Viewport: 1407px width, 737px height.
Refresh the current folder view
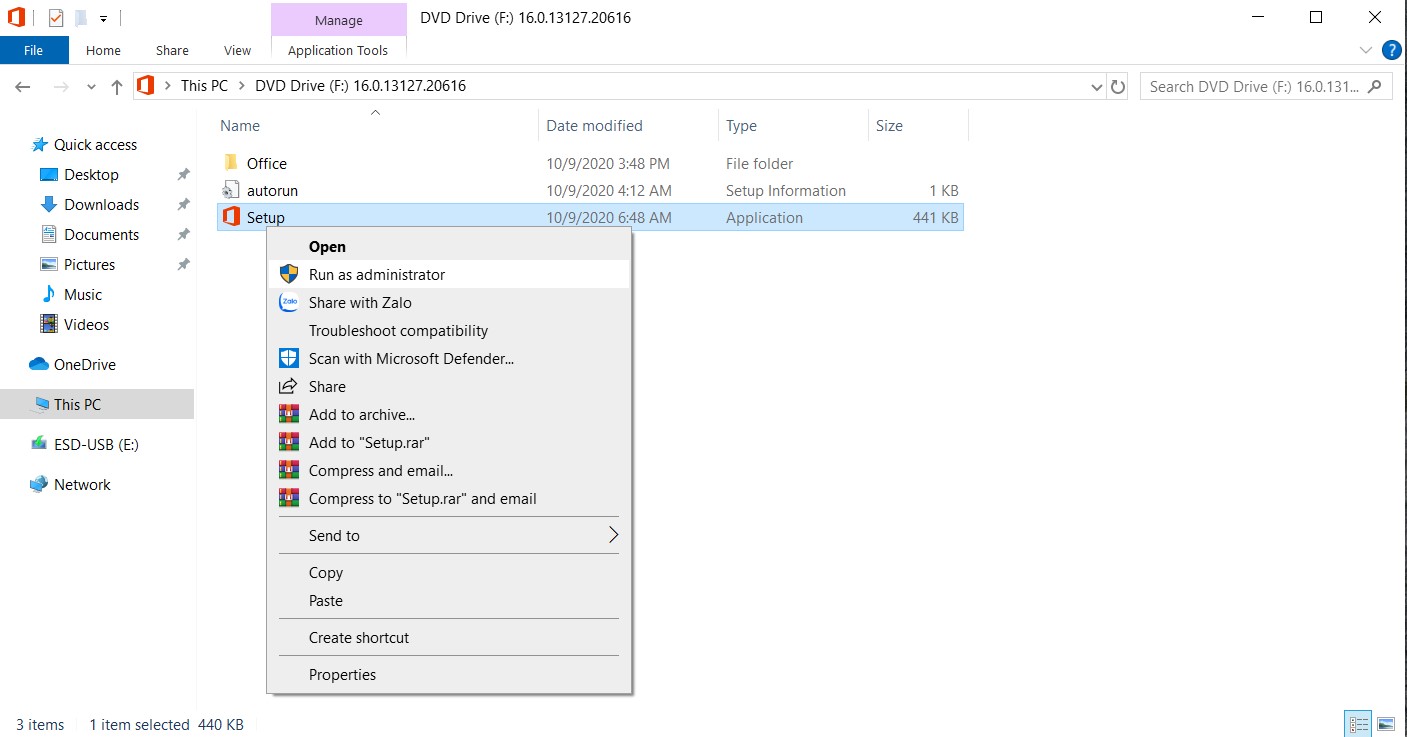(x=1118, y=87)
